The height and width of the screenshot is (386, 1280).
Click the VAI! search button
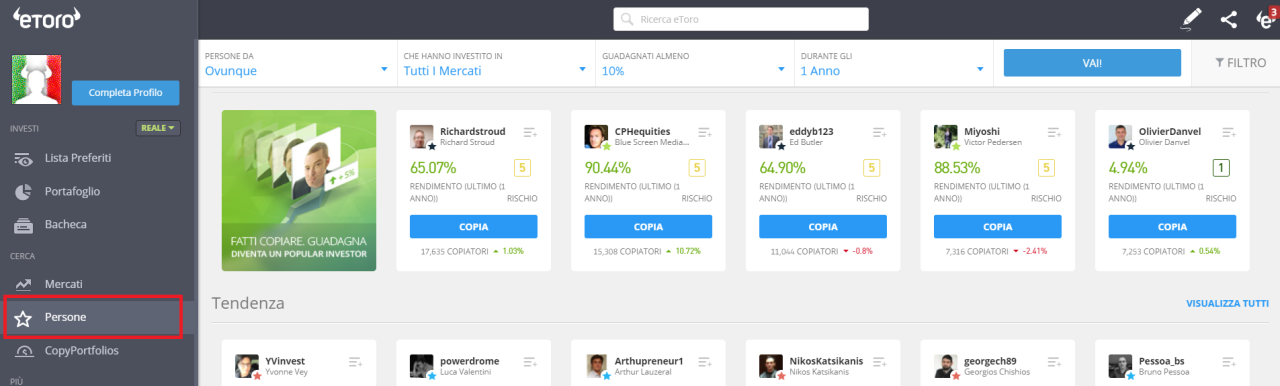[1092, 62]
